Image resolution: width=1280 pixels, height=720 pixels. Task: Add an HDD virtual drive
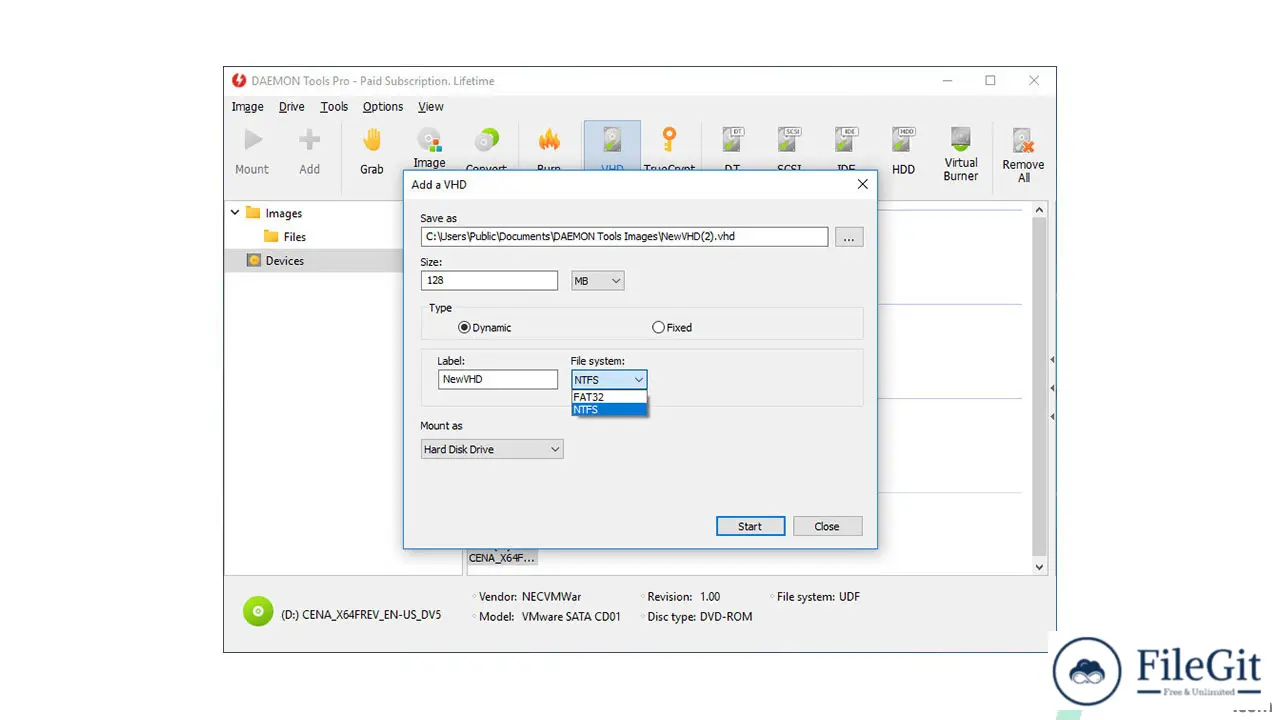click(x=903, y=140)
